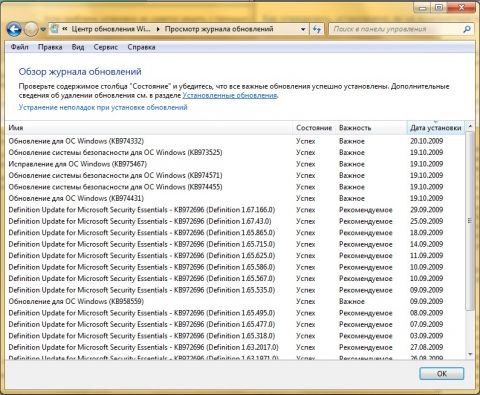Sort by the Состояние column header
This screenshot has width=480, height=395.
tap(314, 128)
